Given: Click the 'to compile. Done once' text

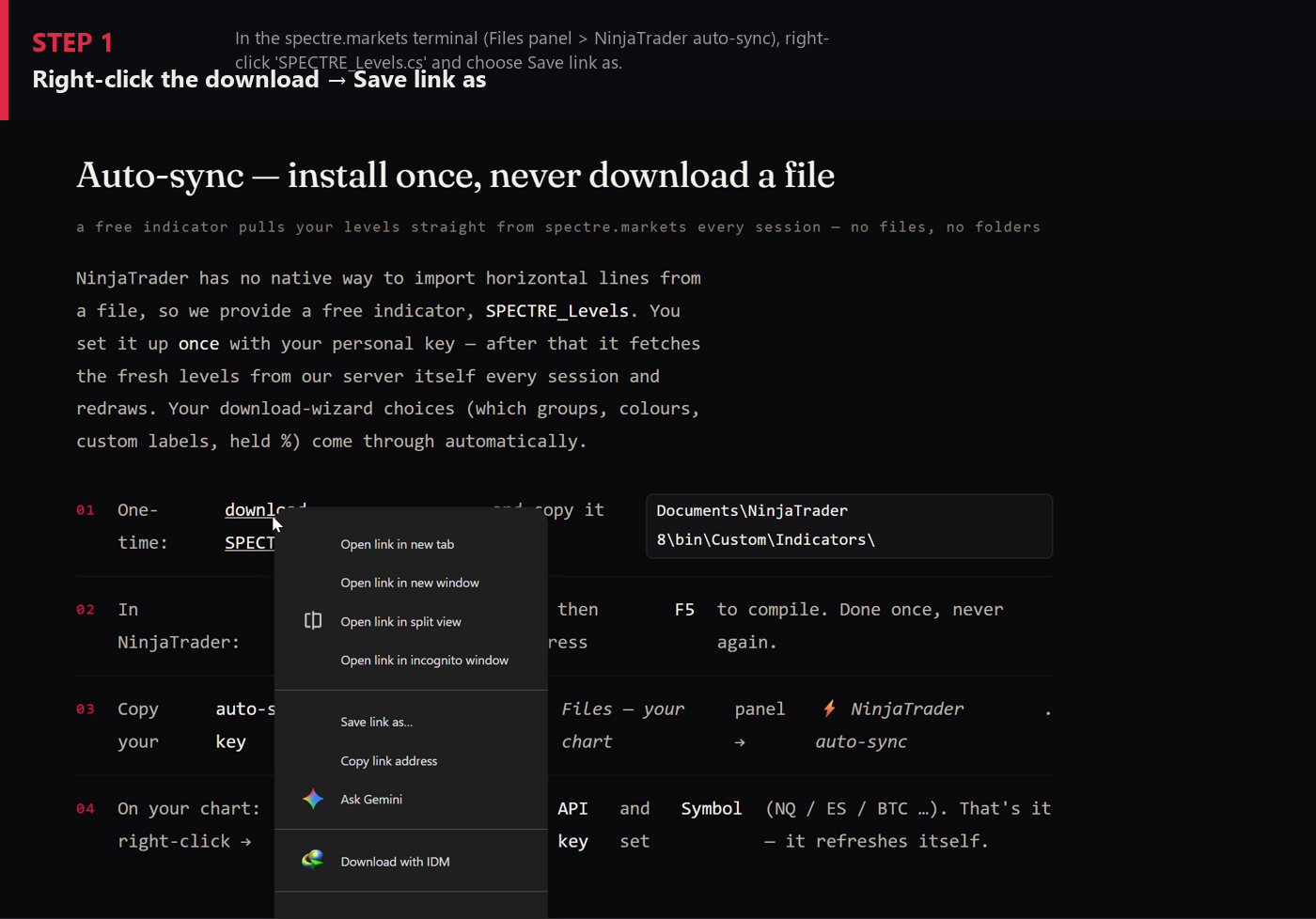Looking at the screenshot, I should click(x=860, y=626).
